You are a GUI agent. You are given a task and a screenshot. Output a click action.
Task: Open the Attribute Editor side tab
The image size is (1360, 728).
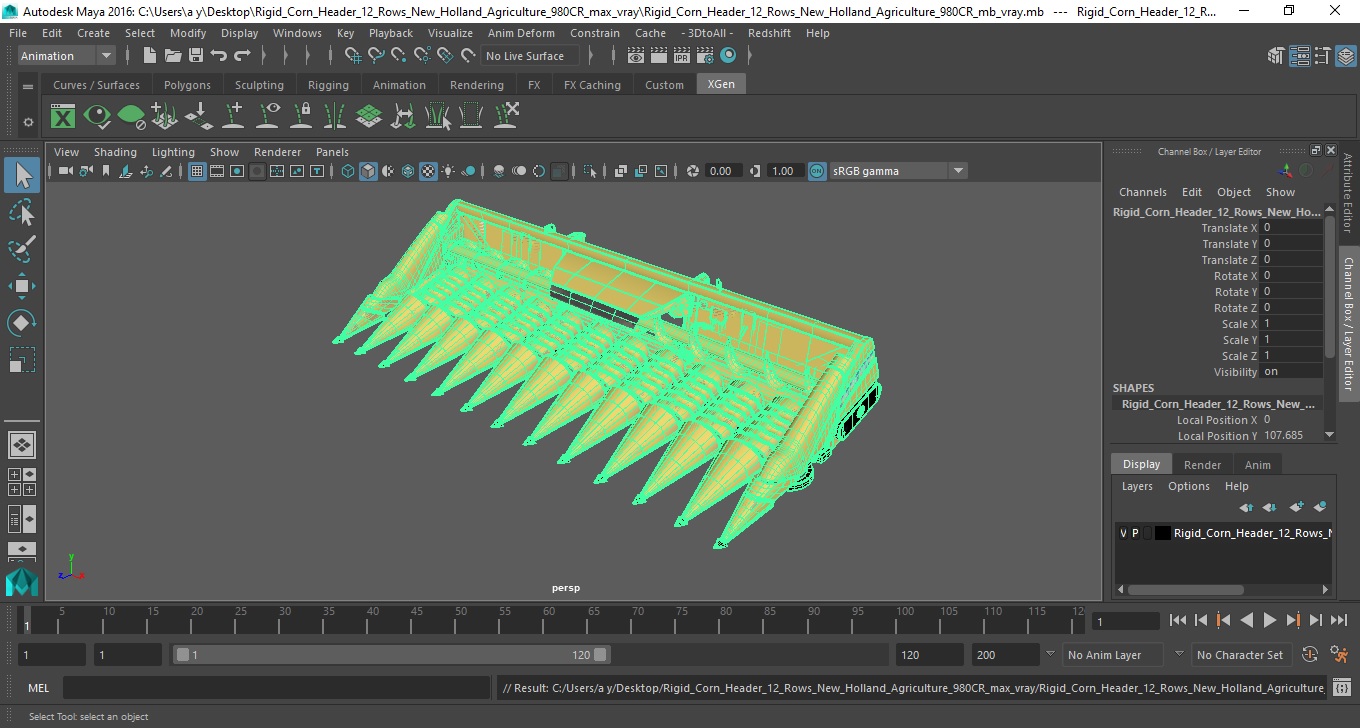pyautogui.click(x=1348, y=193)
